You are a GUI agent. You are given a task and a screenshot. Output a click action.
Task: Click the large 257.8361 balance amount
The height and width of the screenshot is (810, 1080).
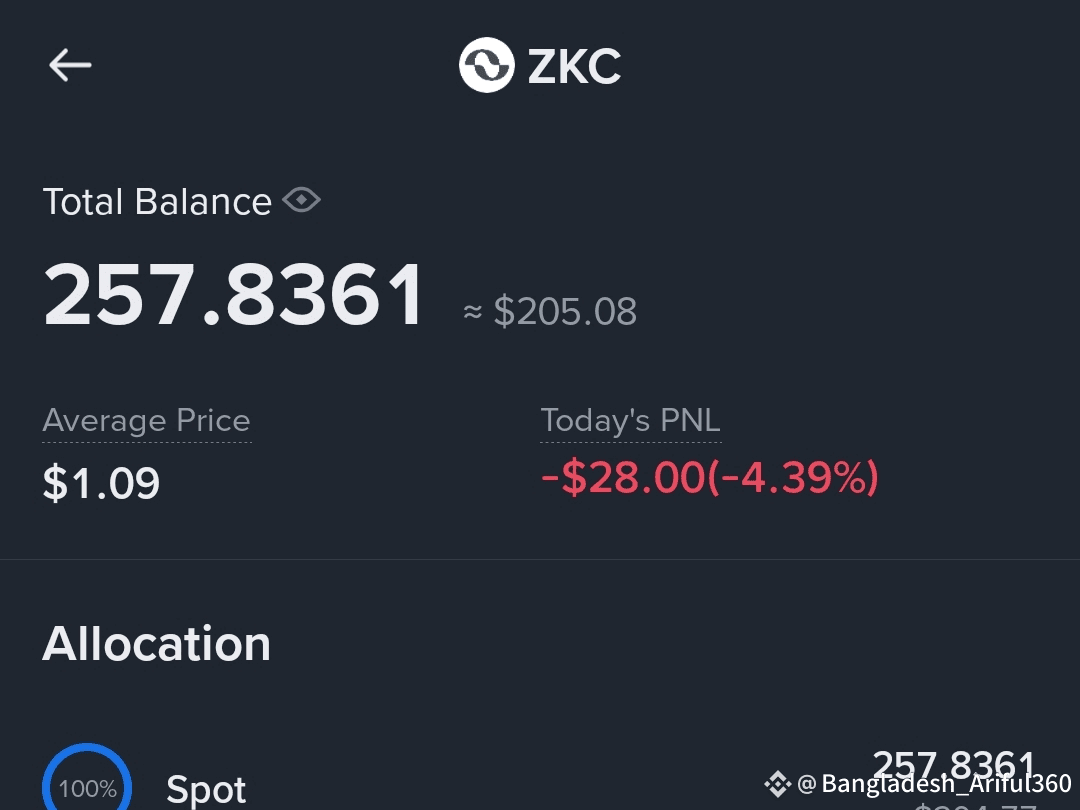233,295
